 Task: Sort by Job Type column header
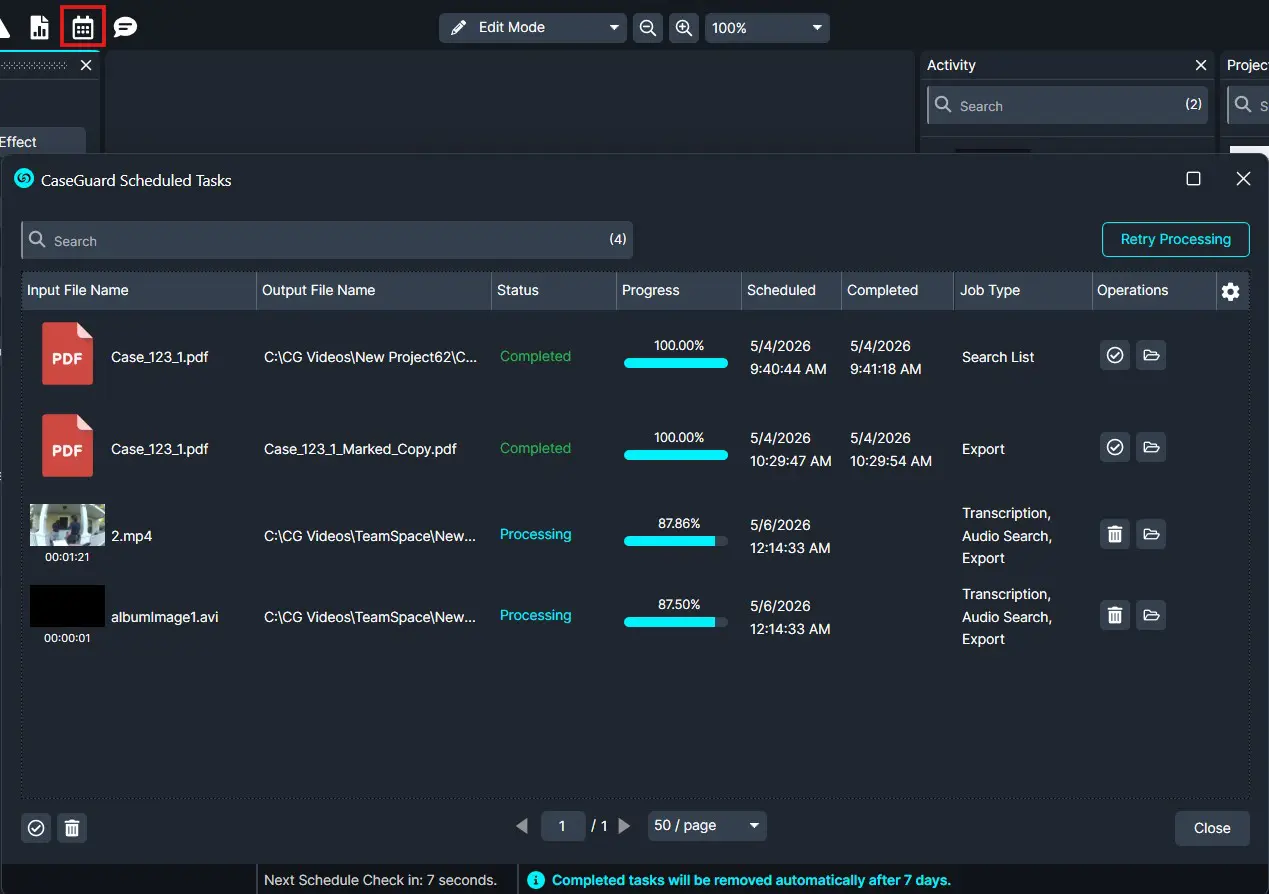coord(1023,290)
